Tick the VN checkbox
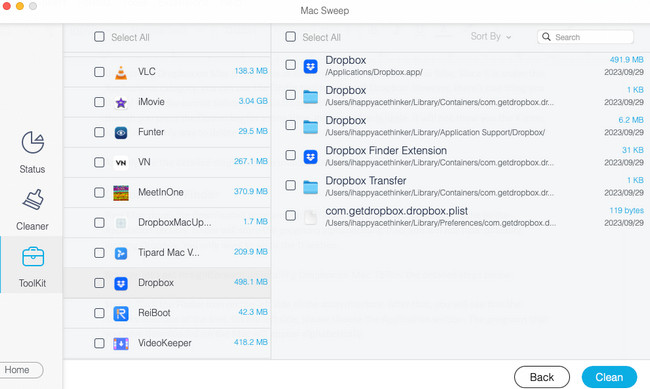The height and width of the screenshot is (389, 650). click(x=99, y=162)
